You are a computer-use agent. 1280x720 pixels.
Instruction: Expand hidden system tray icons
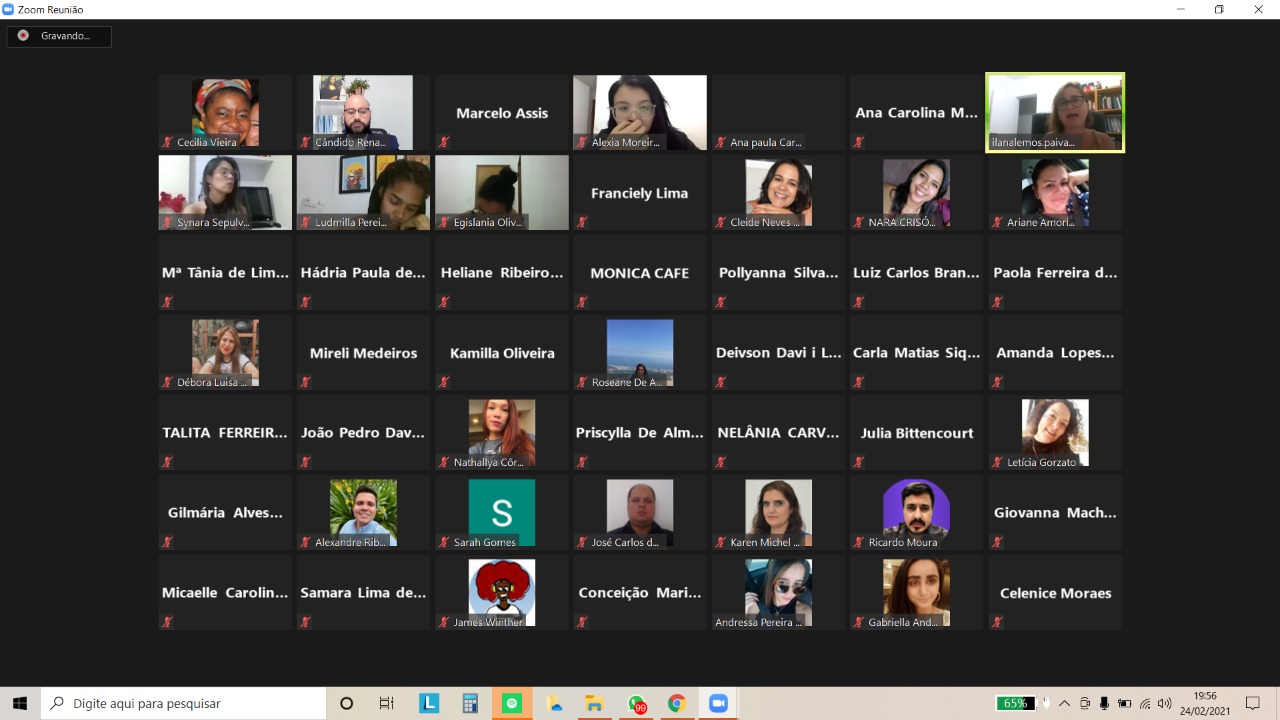click(1064, 703)
